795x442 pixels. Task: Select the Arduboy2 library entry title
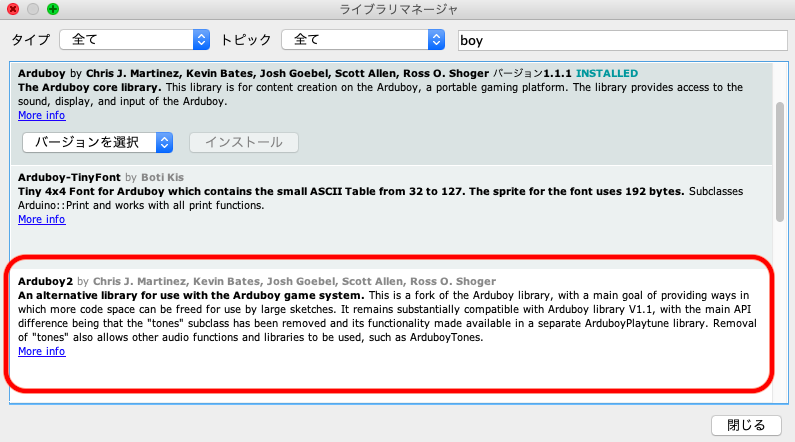(x=46, y=281)
